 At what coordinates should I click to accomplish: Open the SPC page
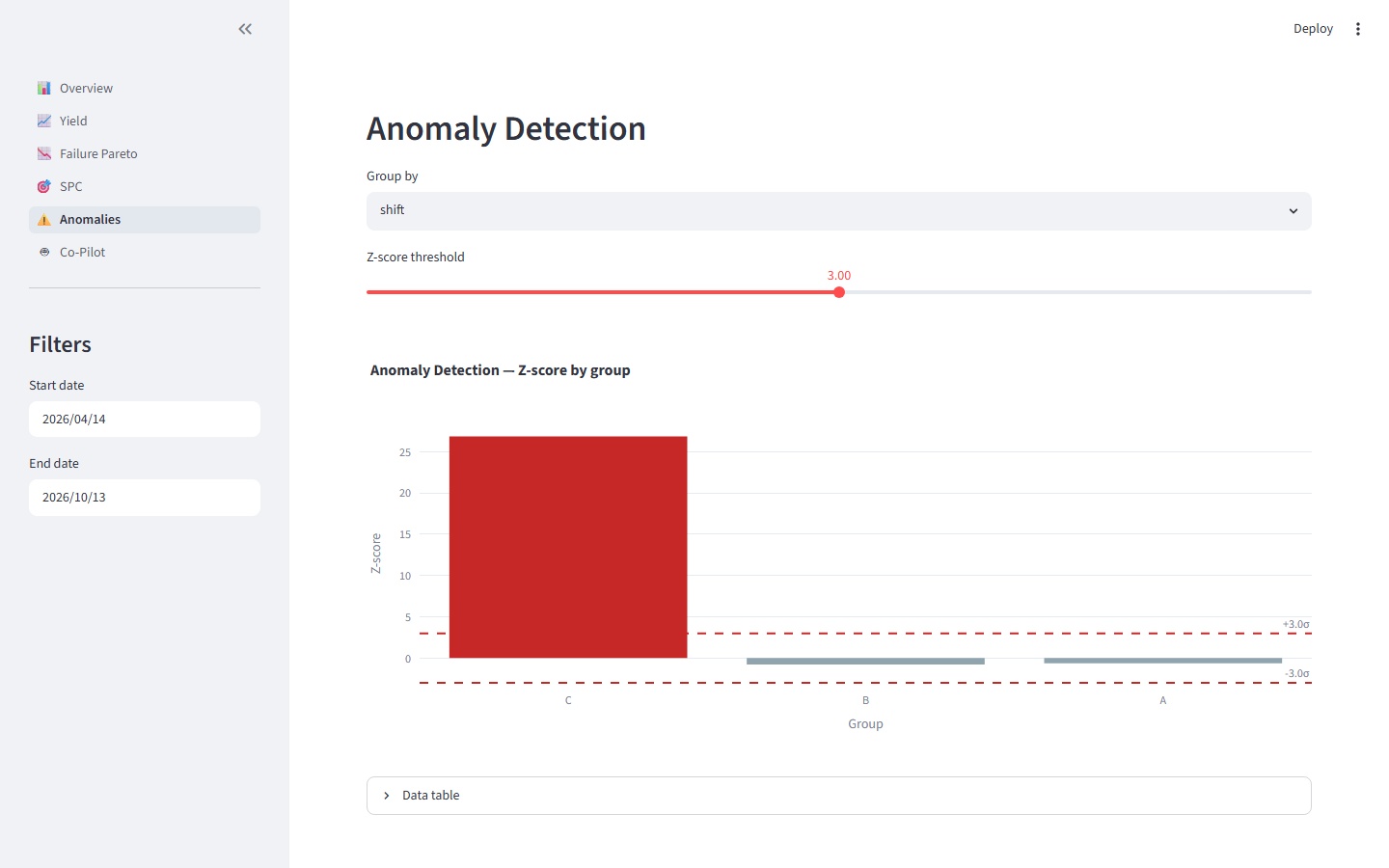(x=145, y=186)
